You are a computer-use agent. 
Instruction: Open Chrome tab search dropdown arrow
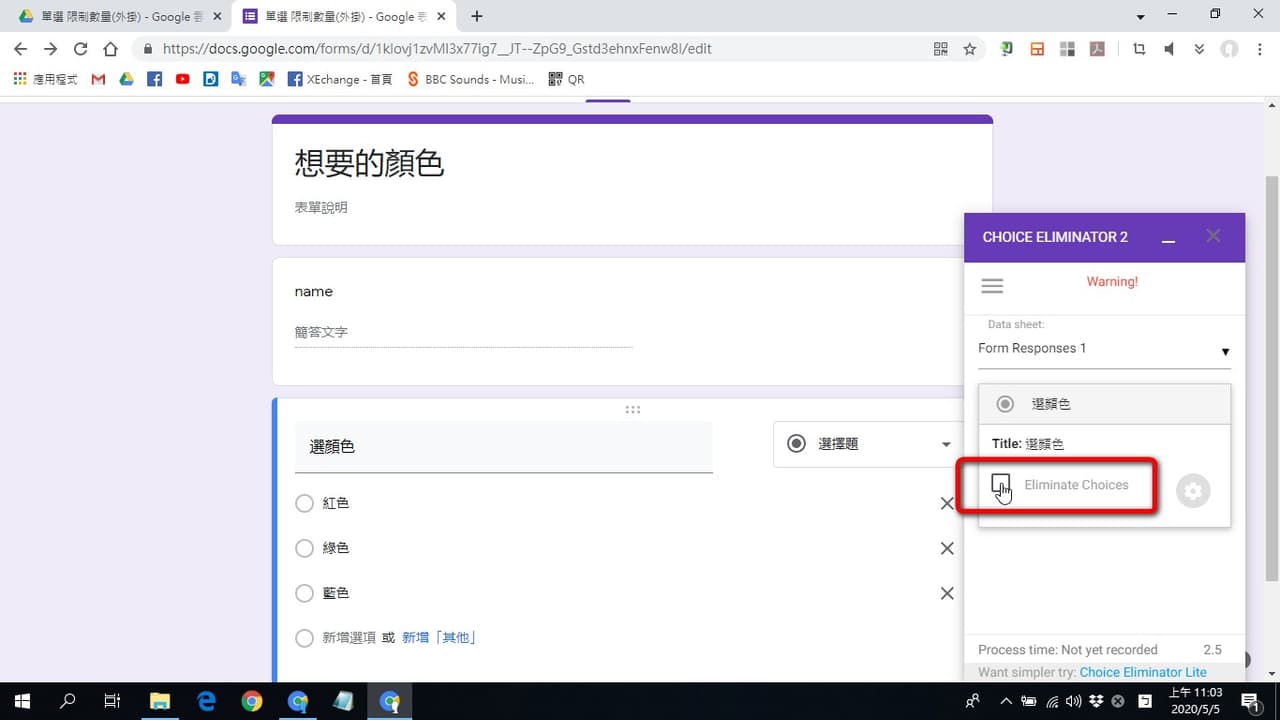[1141, 17]
